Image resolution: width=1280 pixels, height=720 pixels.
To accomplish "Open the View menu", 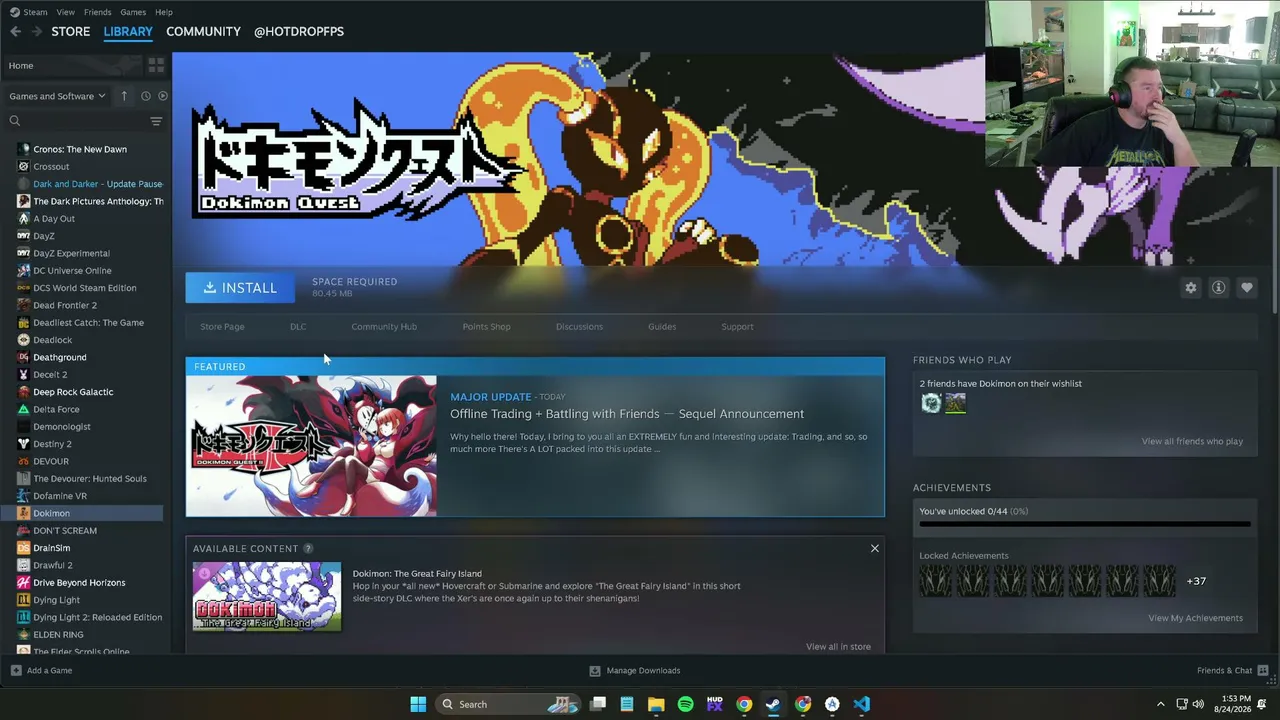I will 65,12.
